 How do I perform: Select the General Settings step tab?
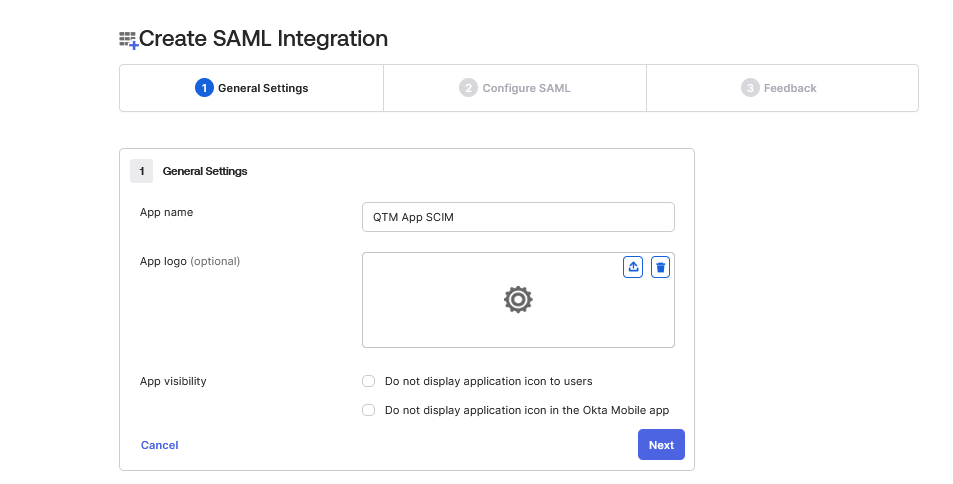pos(252,88)
